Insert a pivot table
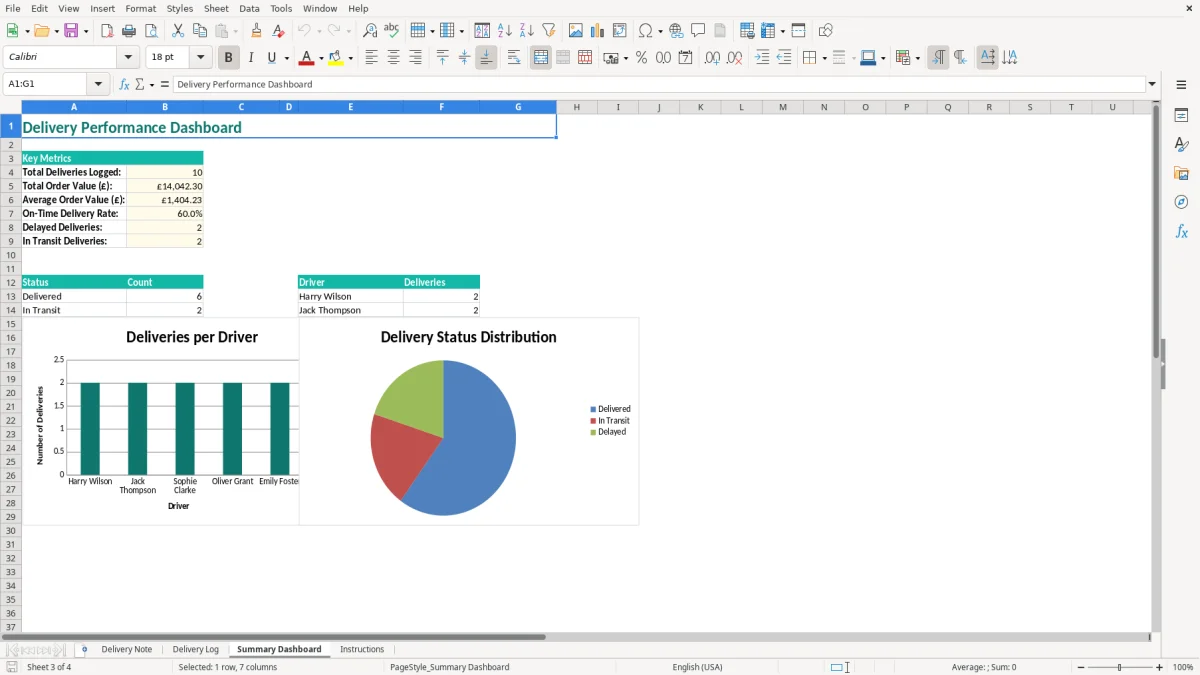 coord(620,31)
